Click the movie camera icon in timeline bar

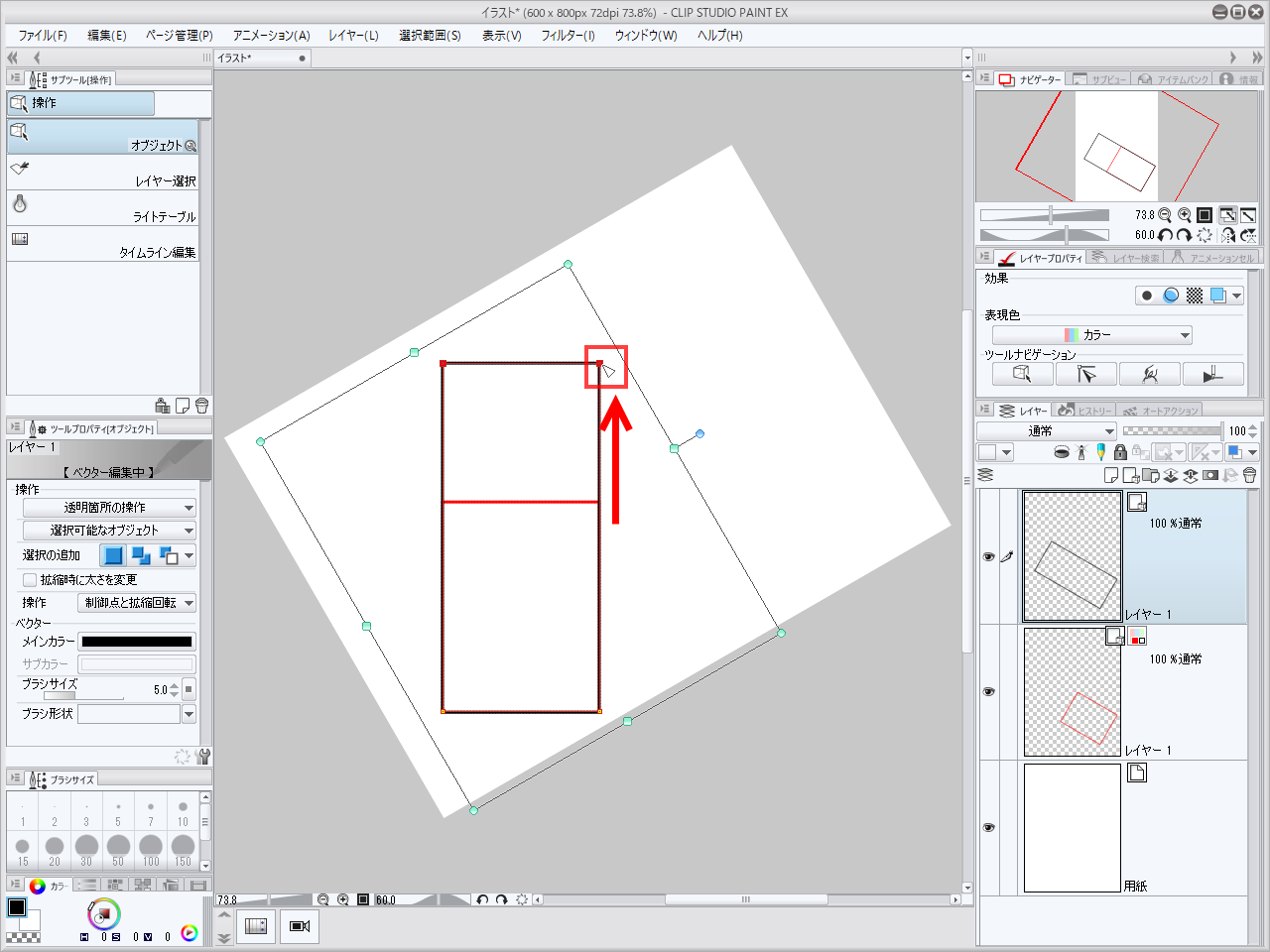tap(300, 926)
